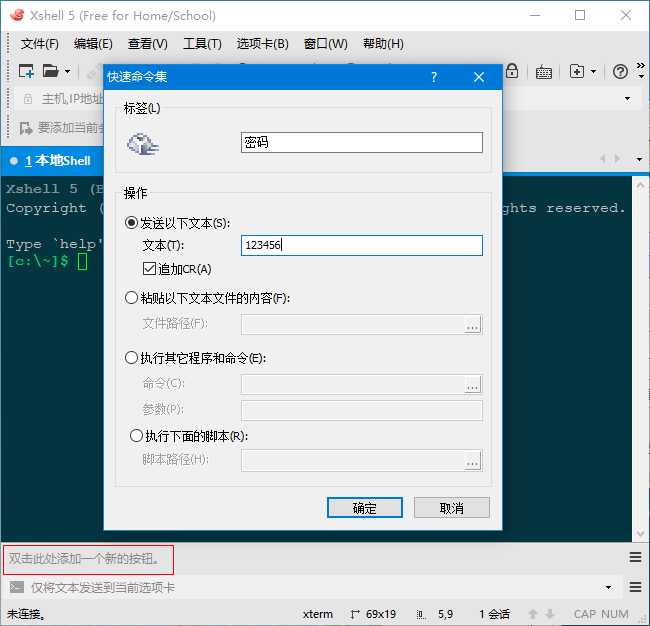The height and width of the screenshot is (626, 650).
Task: Open quick command bar hamburger menu
Action: click(x=635, y=557)
